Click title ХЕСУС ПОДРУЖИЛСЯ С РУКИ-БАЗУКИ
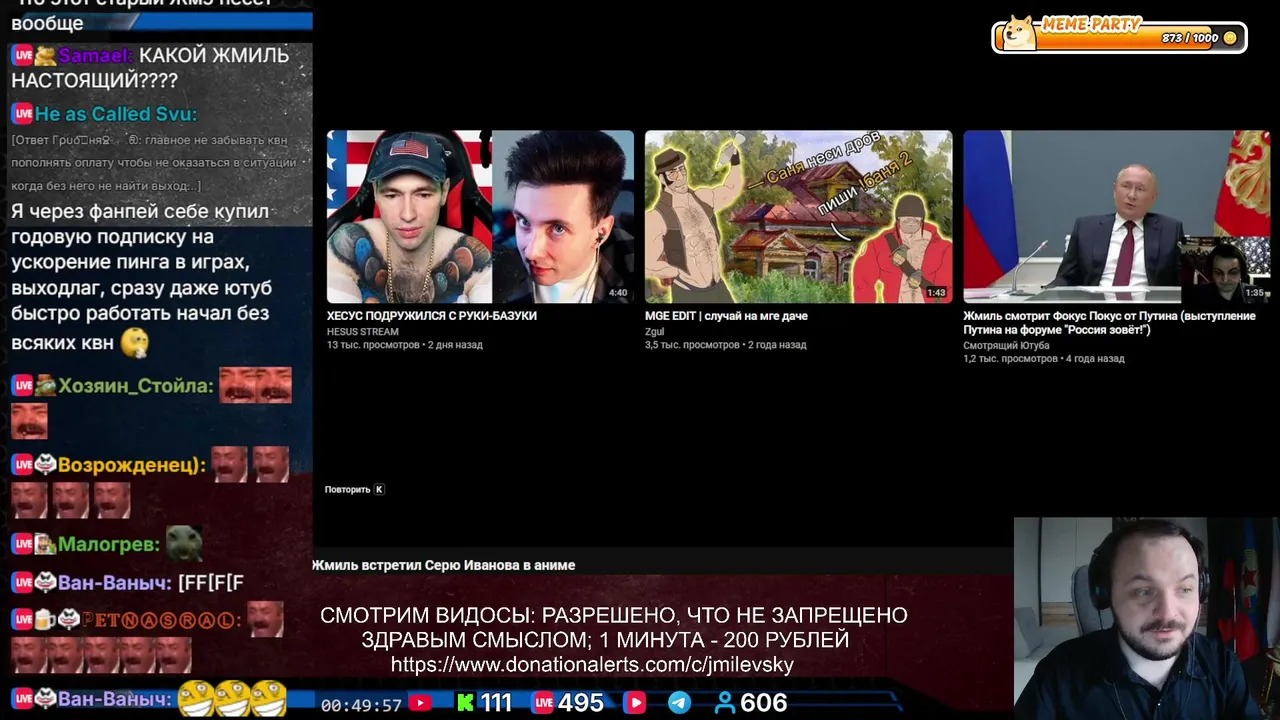 click(432, 316)
